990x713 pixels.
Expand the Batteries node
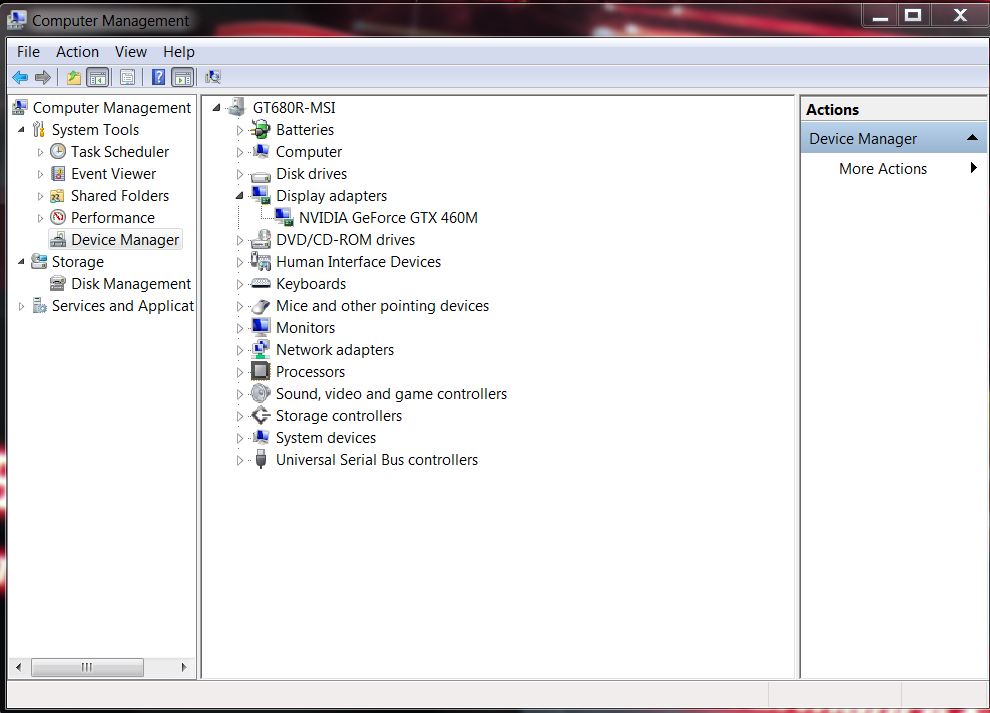click(239, 130)
